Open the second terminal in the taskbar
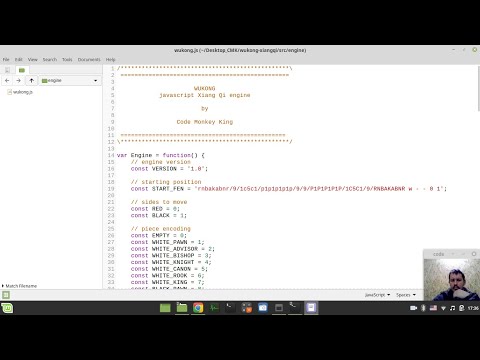Viewport: 480px width, 360px height. [x=295, y=308]
